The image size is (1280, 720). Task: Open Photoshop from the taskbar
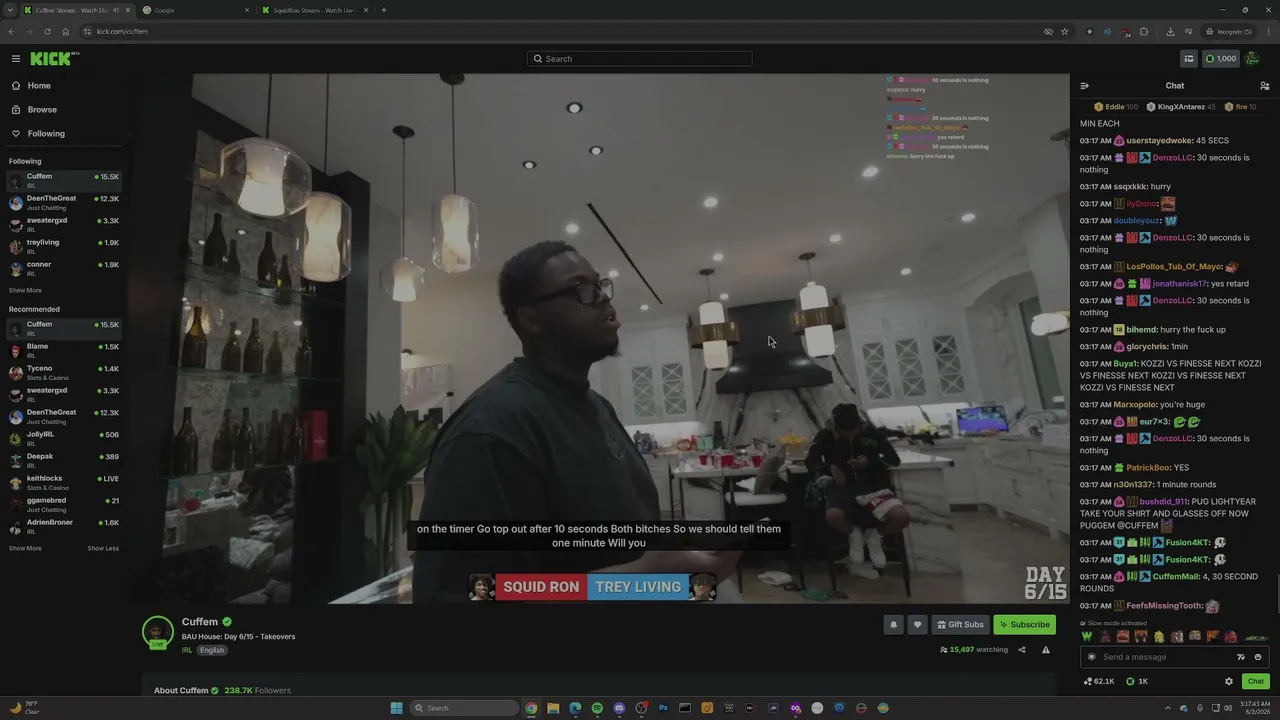(663, 708)
